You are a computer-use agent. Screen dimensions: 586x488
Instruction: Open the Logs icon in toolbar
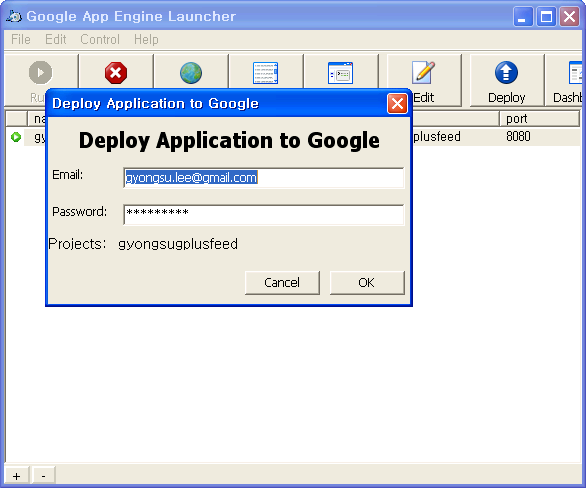(x=265, y=73)
